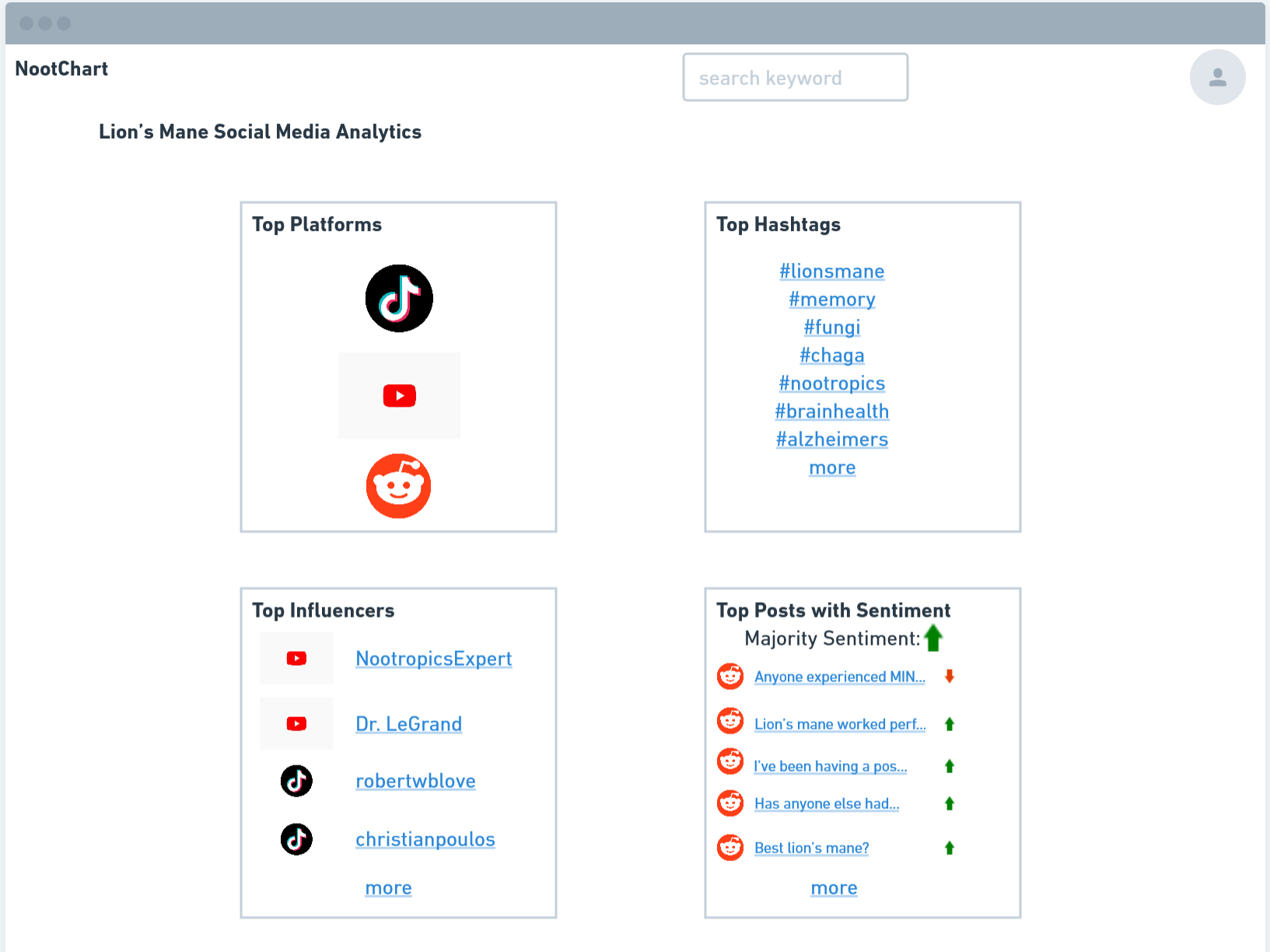Click the TikTok icon beside robertwblove
Viewport: 1270px width, 952px height.
pos(296,781)
